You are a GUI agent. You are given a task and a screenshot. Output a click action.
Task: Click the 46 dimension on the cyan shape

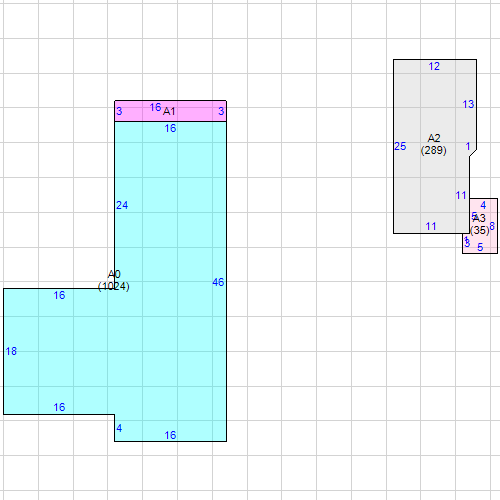pos(218,282)
